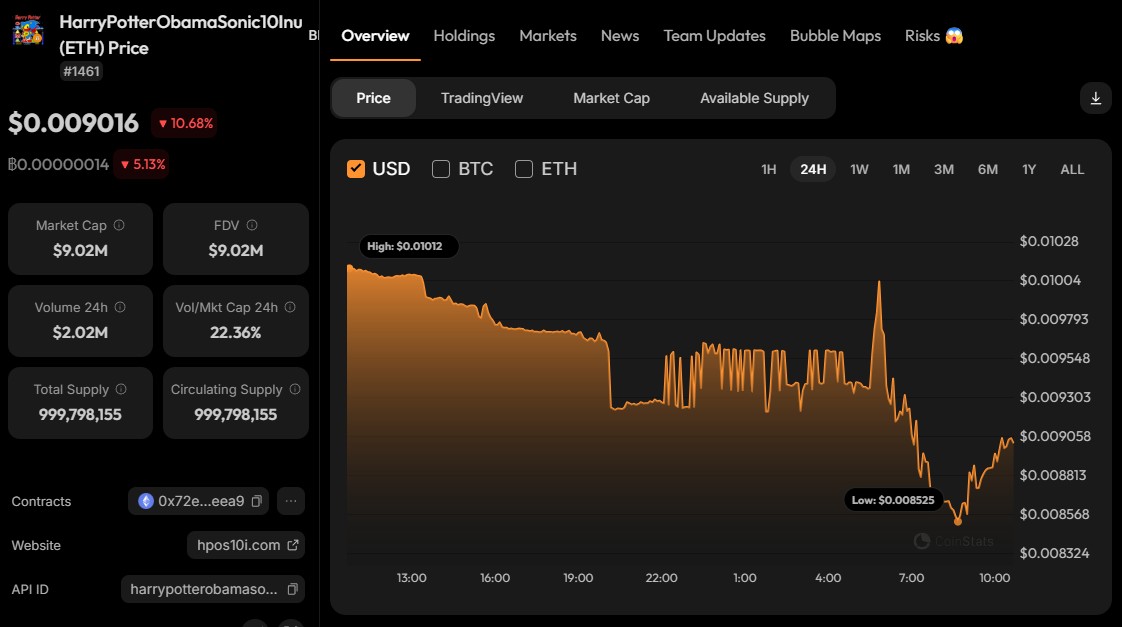Image resolution: width=1122 pixels, height=627 pixels.
Task: Uncheck the USD currency checkbox
Action: [356, 169]
